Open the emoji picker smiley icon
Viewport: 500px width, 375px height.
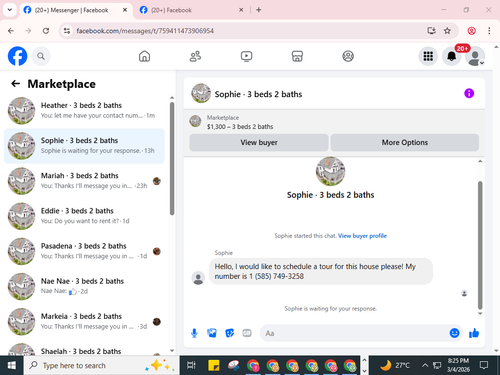[x=454, y=333]
